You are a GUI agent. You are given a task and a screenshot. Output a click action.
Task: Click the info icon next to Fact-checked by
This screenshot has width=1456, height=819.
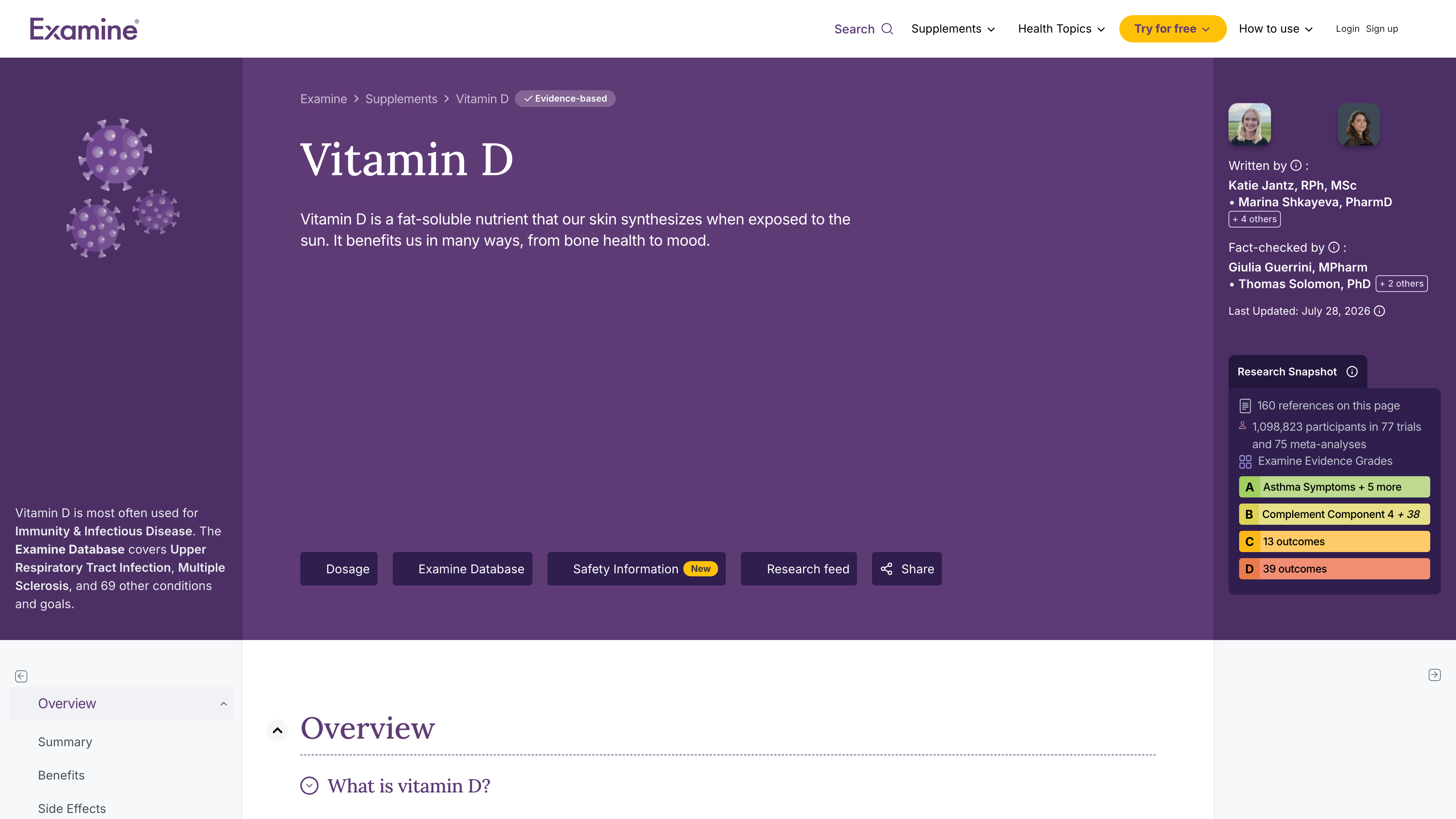[1334, 248]
